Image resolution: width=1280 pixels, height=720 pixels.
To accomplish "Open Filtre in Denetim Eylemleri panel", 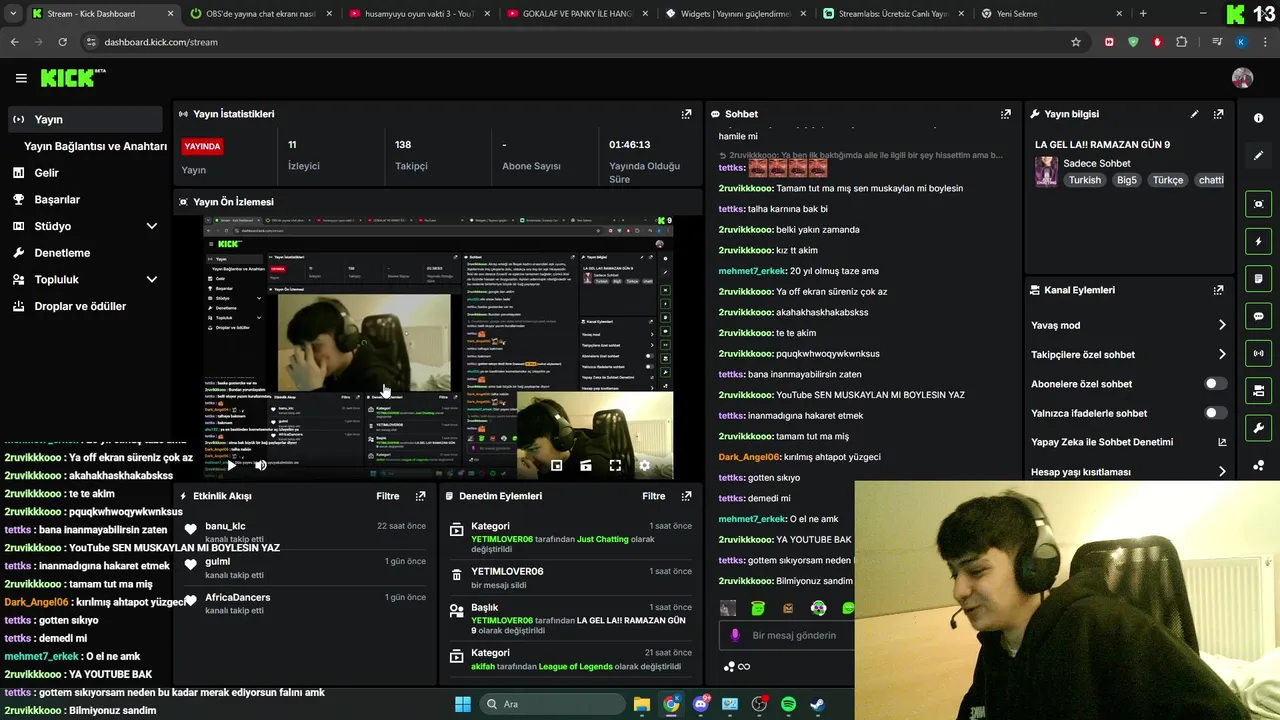I will pyautogui.click(x=654, y=496).
